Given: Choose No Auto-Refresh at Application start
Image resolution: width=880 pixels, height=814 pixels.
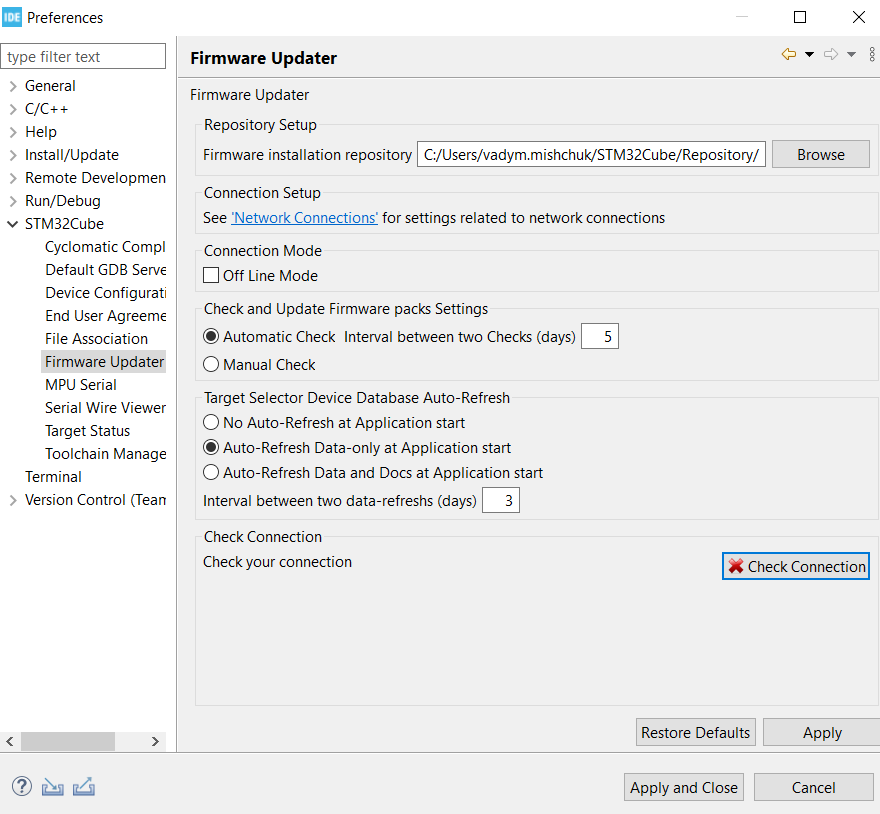Looking at the screenshot, I should coord(211,423).
